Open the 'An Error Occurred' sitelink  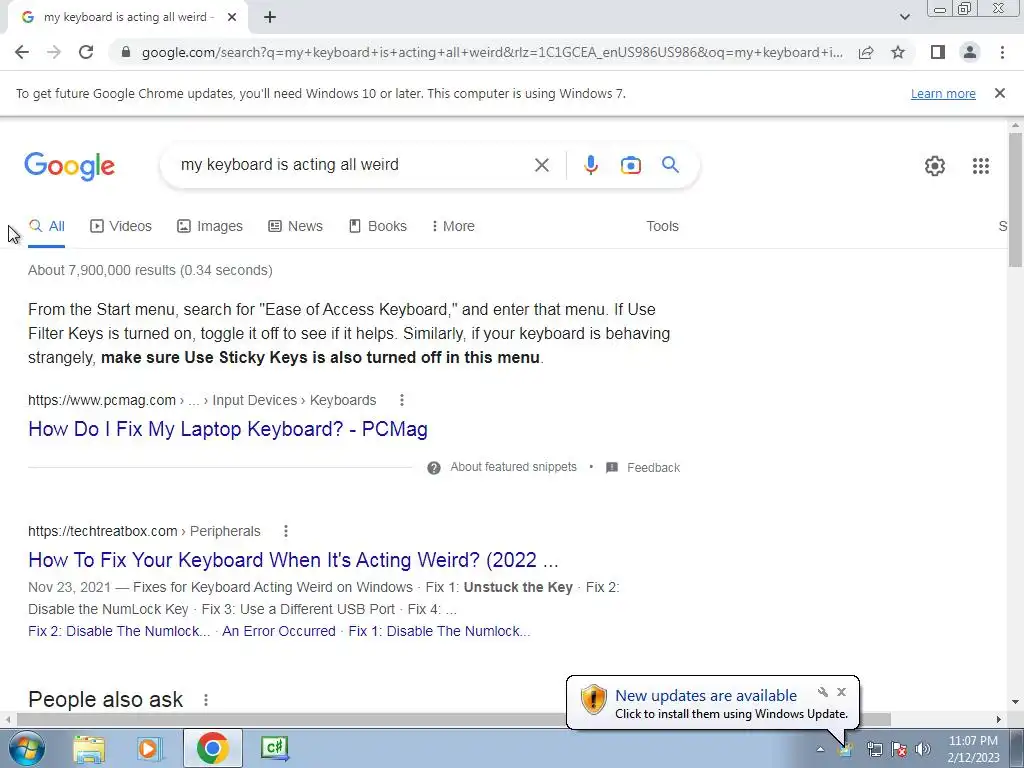click(279, 632)
